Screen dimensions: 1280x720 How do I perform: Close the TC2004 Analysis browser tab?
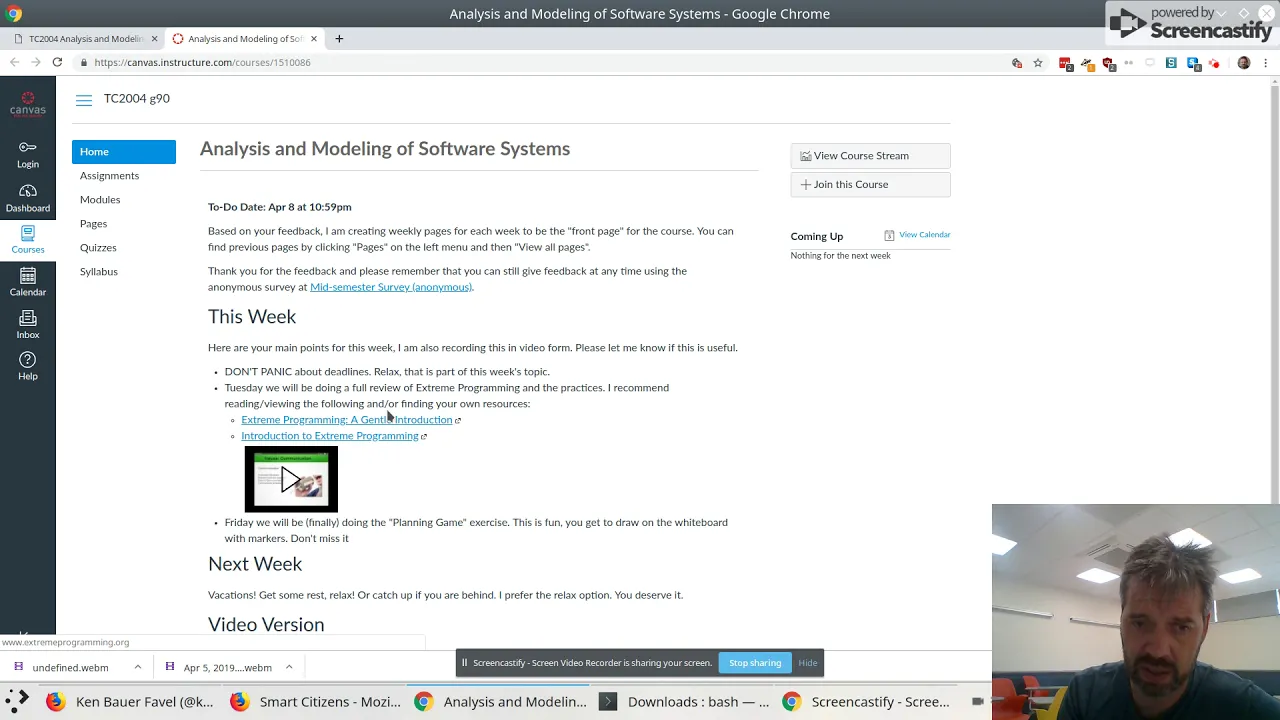click(x=154, y=38)
